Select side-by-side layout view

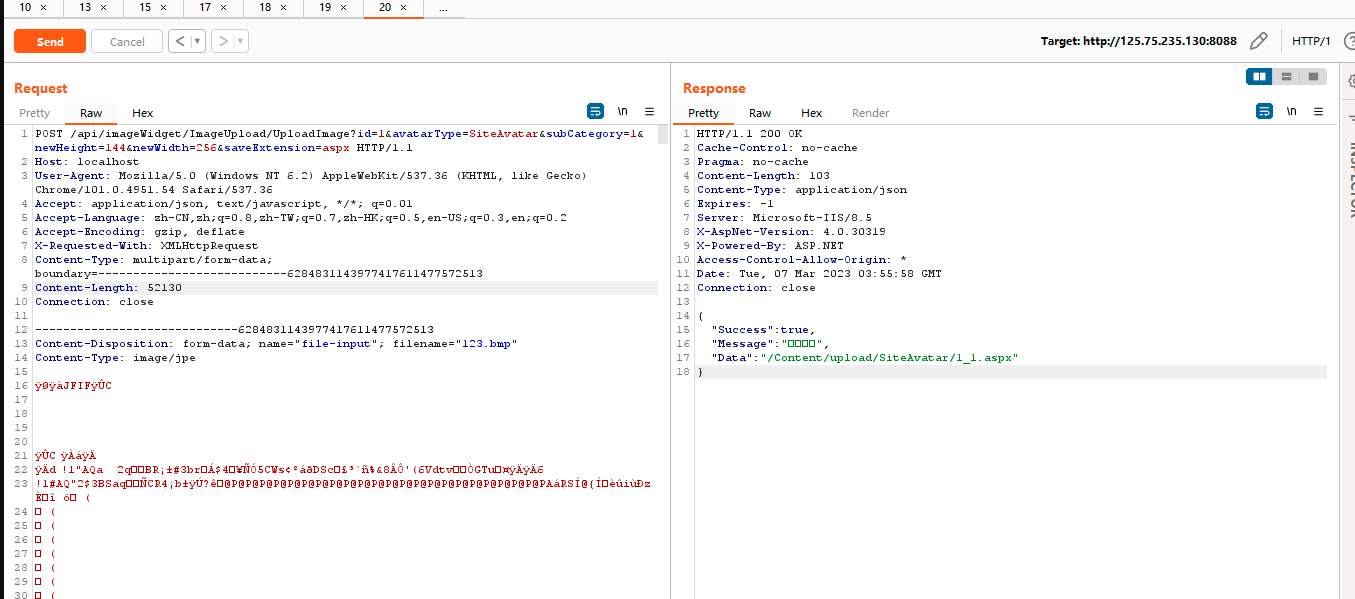(1259, 76)
